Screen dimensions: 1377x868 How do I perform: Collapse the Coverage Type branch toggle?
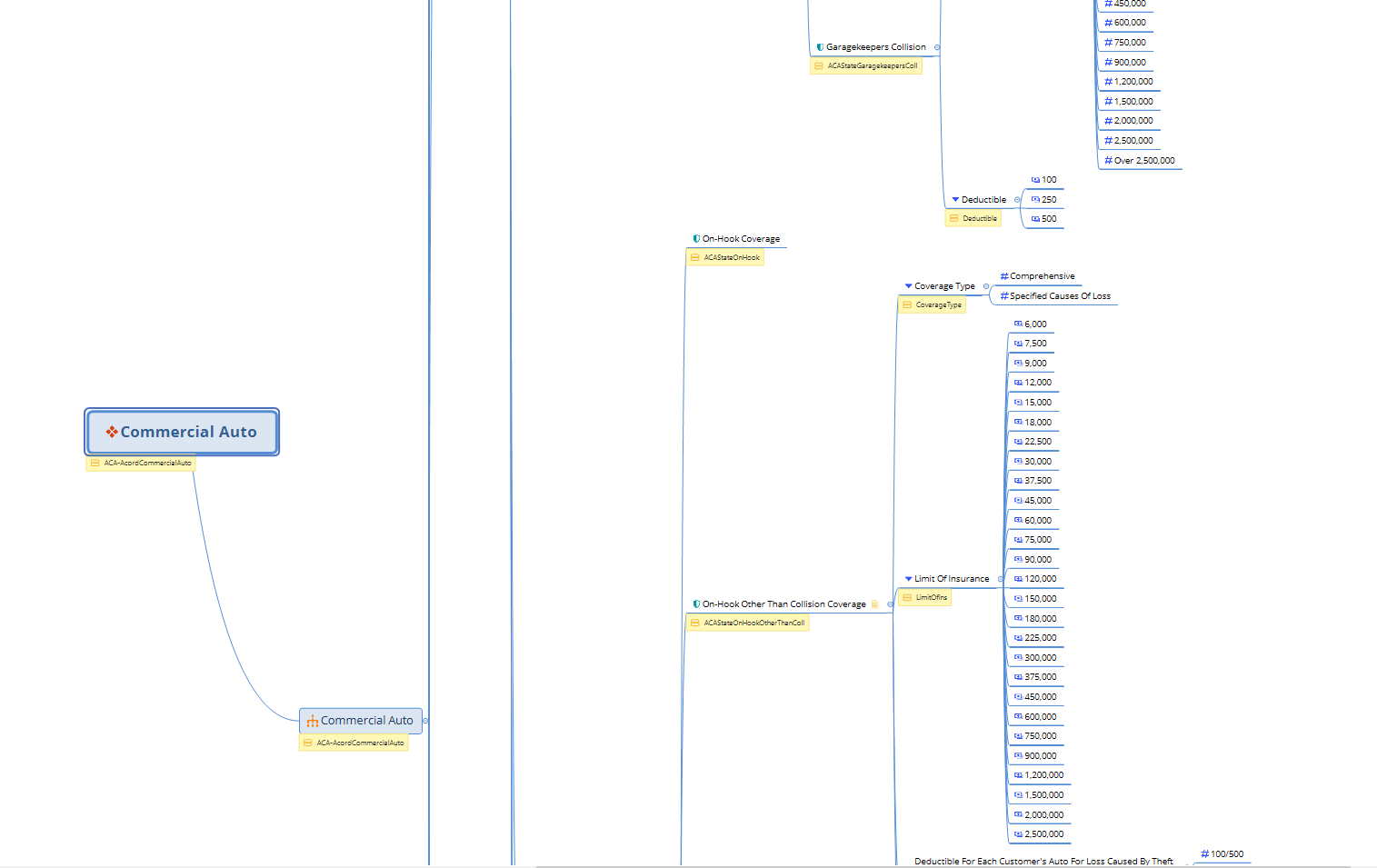pyautogui.click(x=986, y=286)
